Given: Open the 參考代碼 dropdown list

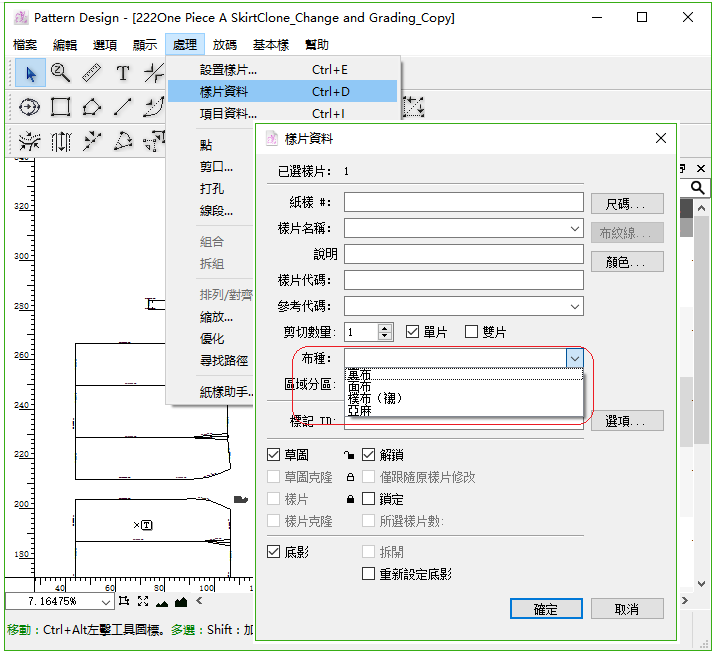Looking at the screenshot, I should coord(574,306).
